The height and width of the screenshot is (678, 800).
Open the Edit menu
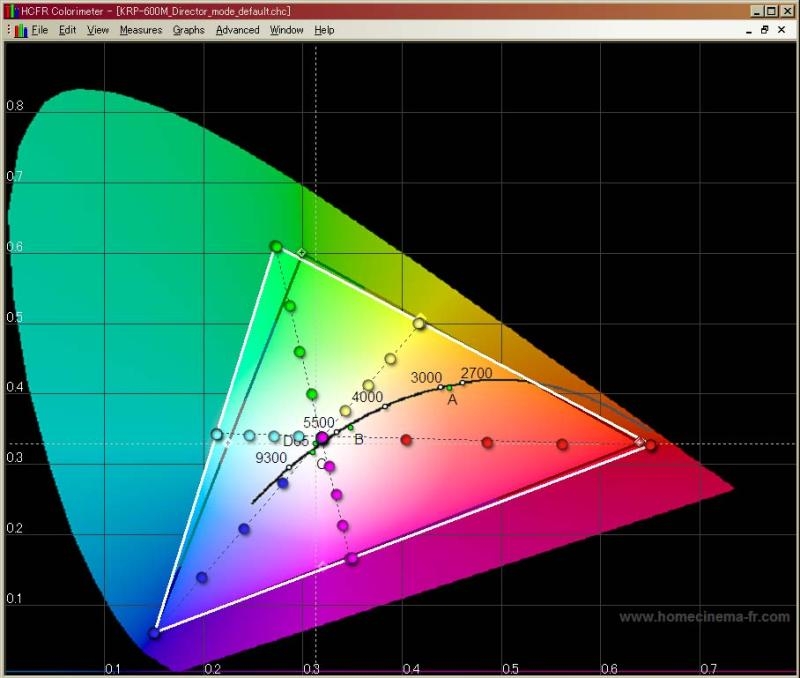(x=67, y=30)
